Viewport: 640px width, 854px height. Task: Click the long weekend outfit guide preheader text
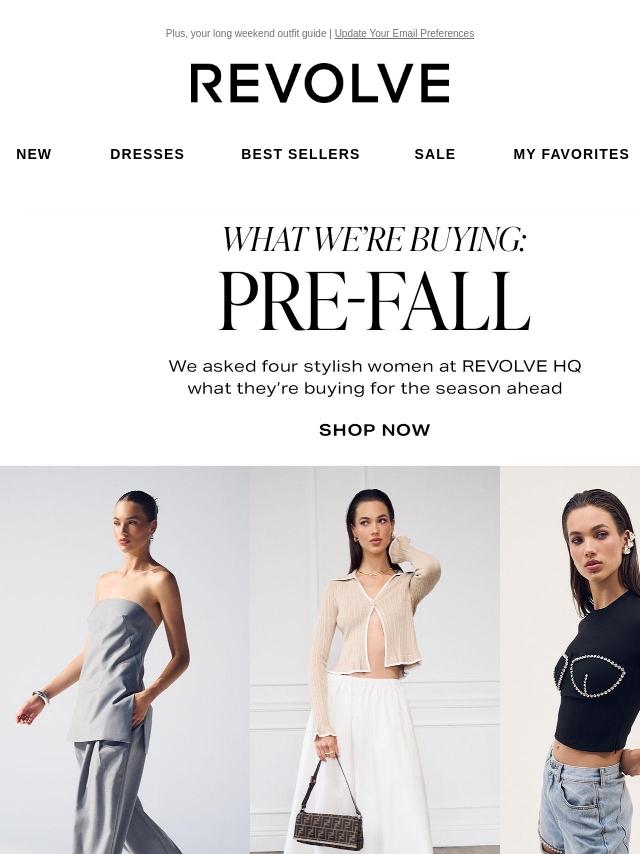coord(246,34)
